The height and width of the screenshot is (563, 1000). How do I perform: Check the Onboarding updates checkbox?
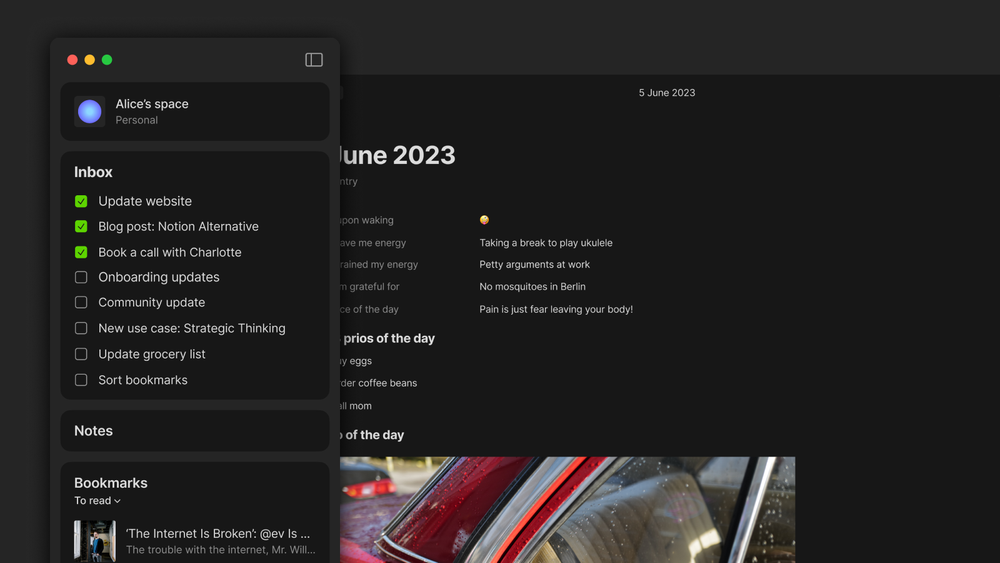(81, 277)
